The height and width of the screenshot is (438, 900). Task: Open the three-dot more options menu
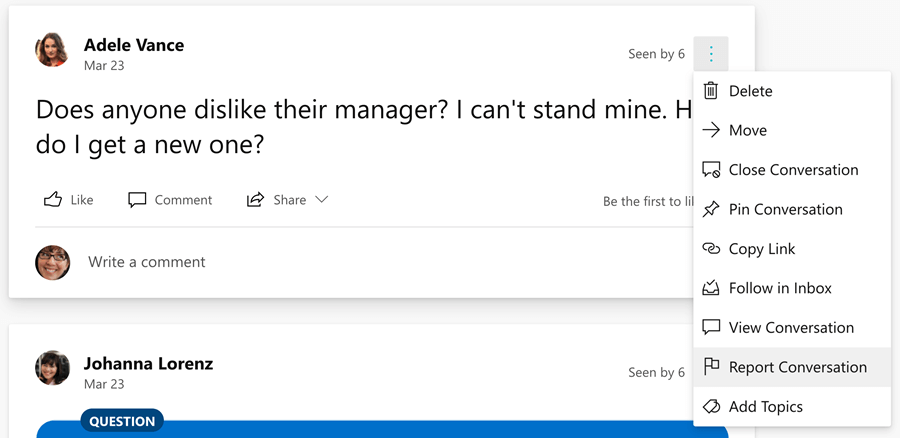tap(711, 54)
